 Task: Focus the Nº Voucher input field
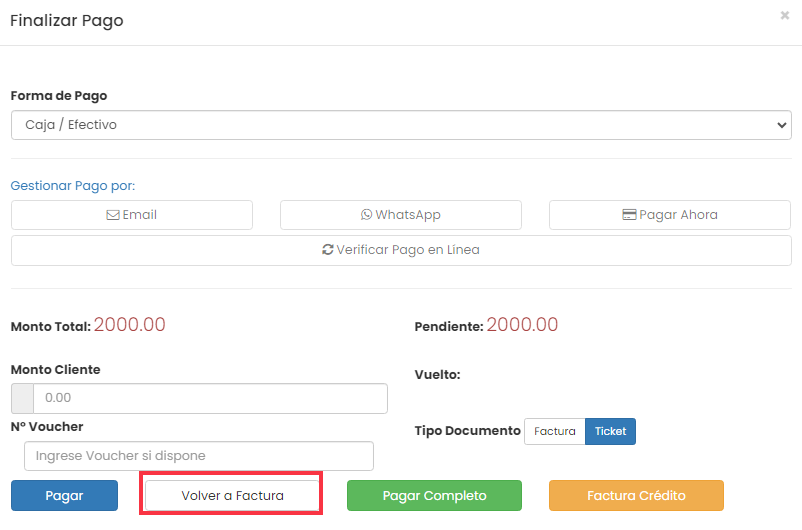coord(199,456)
